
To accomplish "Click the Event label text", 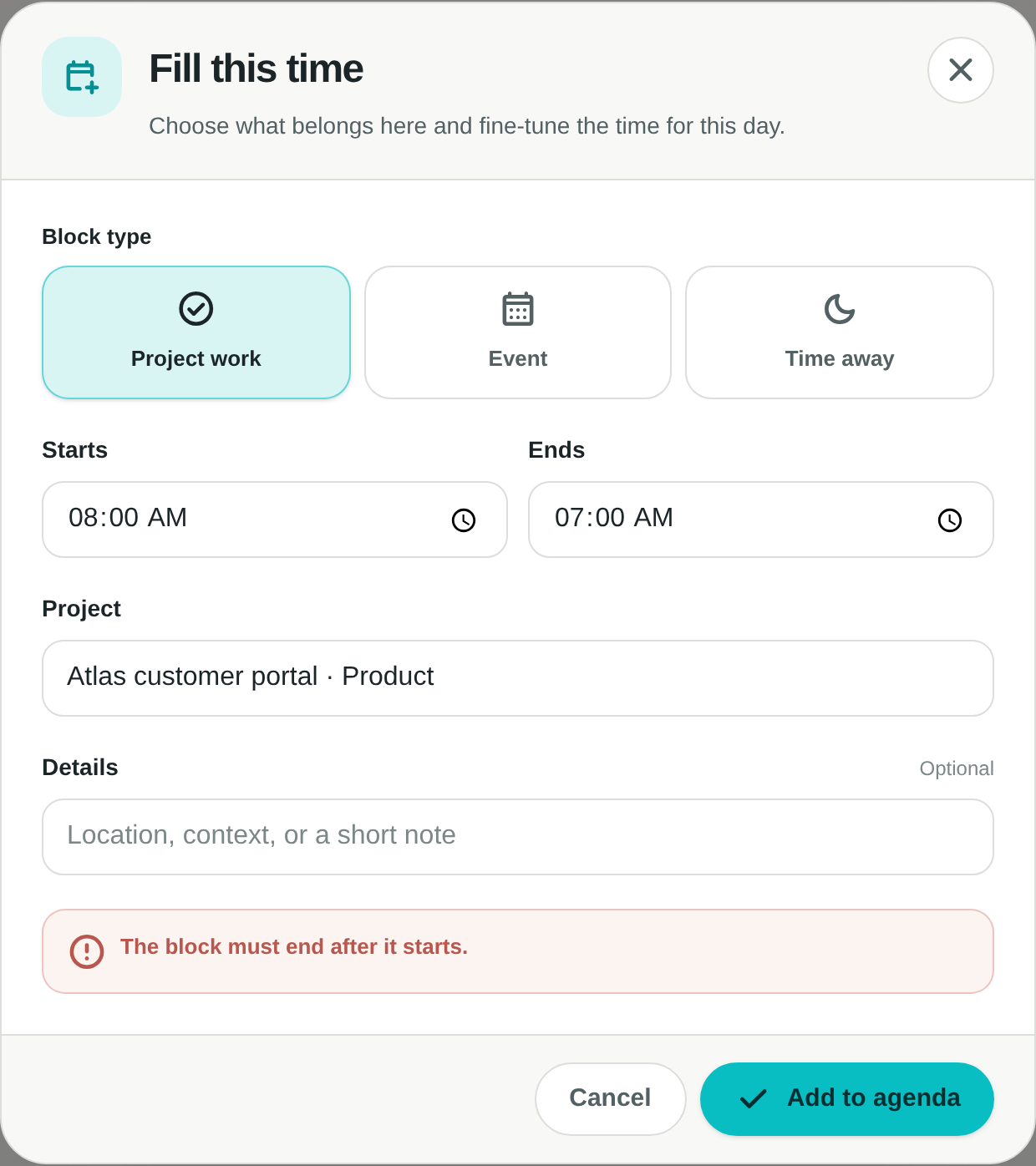I will click(518, 358).
